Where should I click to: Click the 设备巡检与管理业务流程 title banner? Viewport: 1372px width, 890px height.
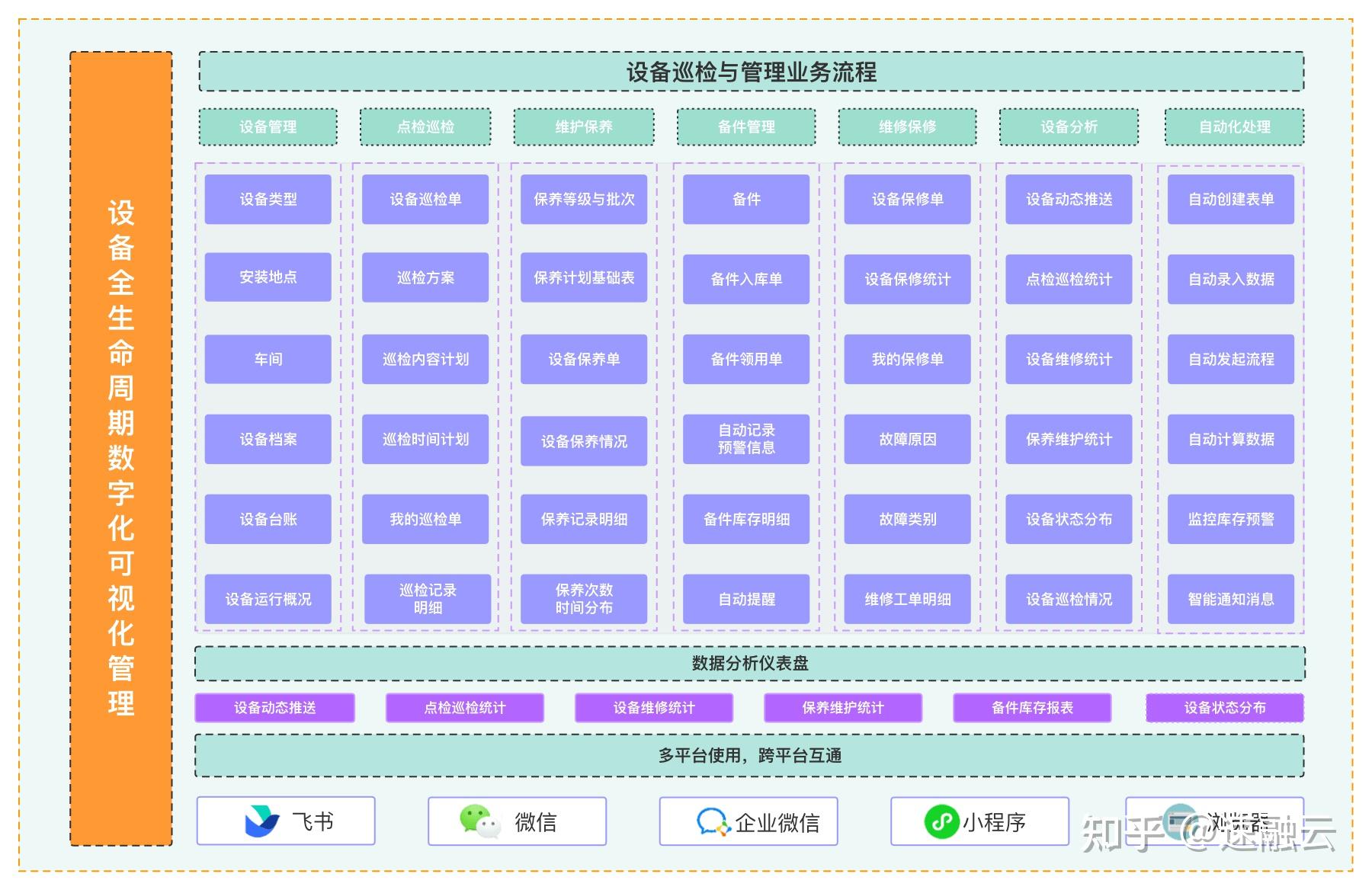coord(752,72)
